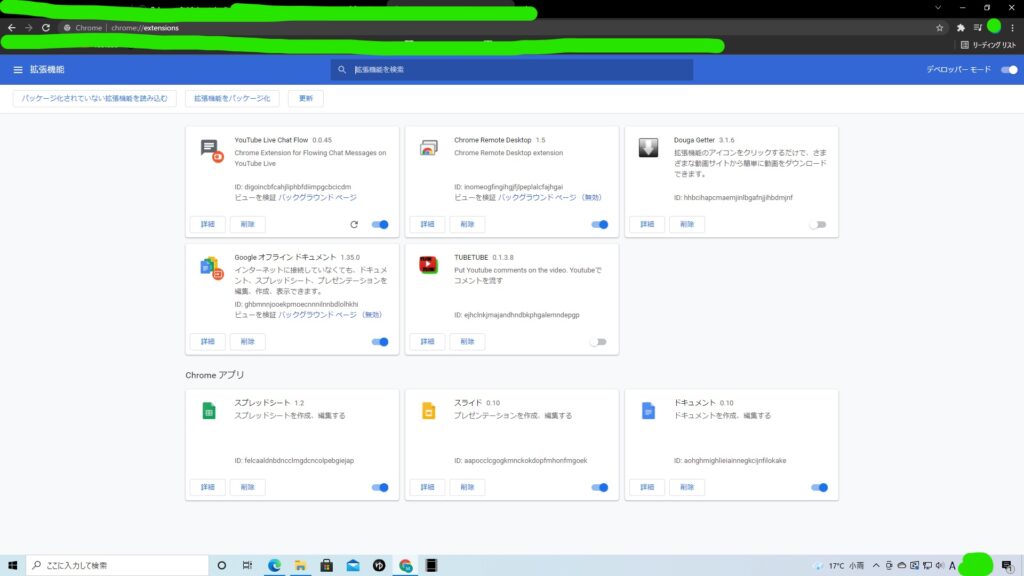Click the スプレッドシート app icon
The width and height of the screenshot is (1024, 576).
point(209,411)
